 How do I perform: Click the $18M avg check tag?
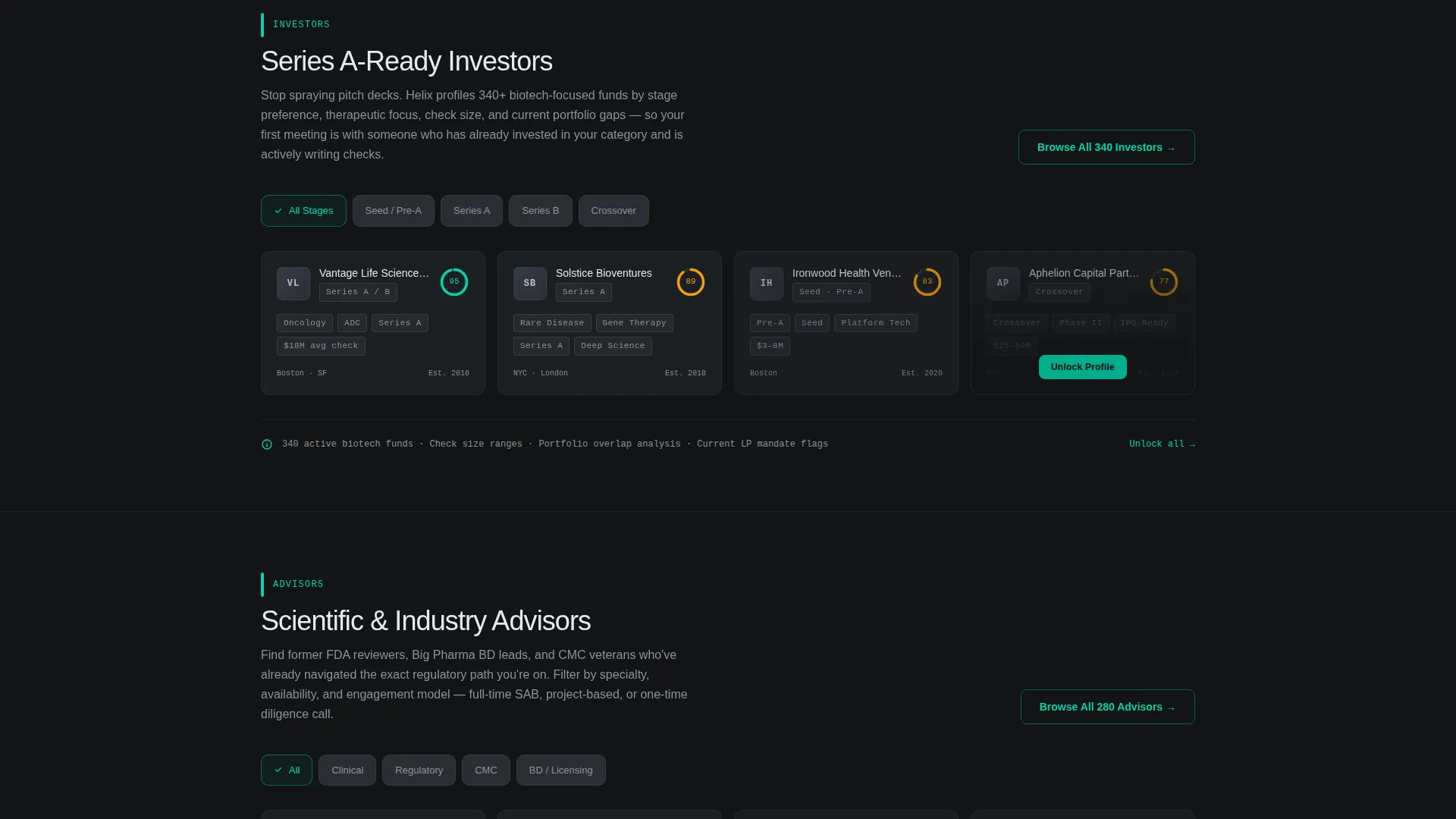pos(321,346)
